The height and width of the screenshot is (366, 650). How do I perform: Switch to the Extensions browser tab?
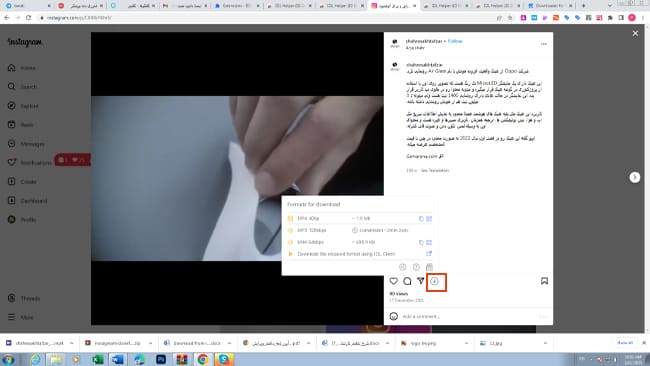(237, 6)
